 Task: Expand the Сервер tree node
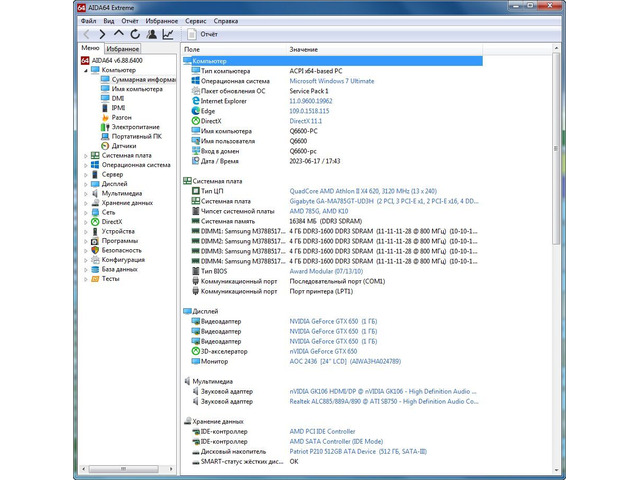[86, 175]
